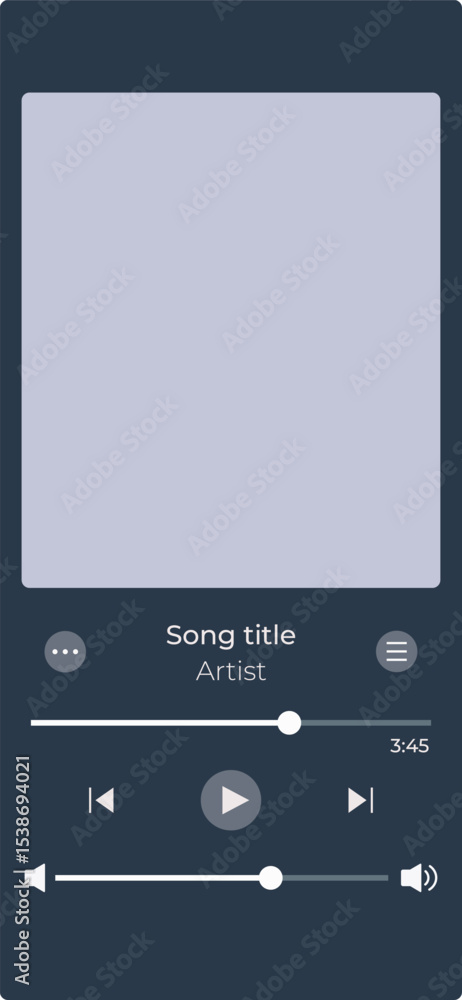The height and width of the screenshot is (1000, 462).
Task: Click the "Song title" text
Action: point(231,635)
